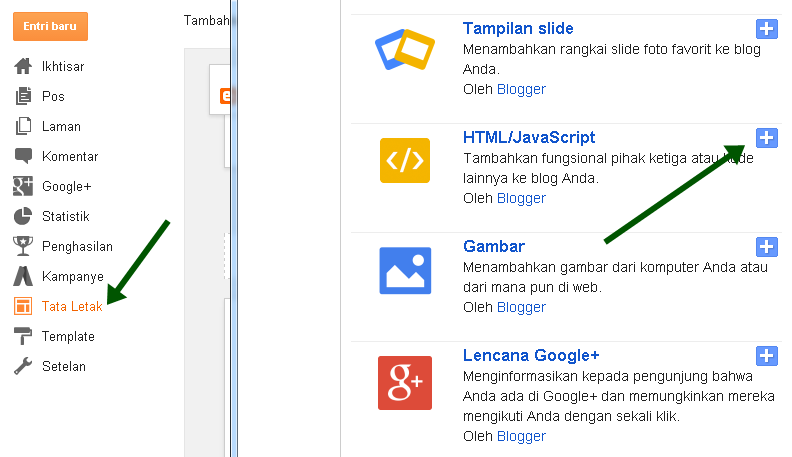This screenshot has width=792, height=457.
Task: Go to Template menu item
Action: (68, 336)
